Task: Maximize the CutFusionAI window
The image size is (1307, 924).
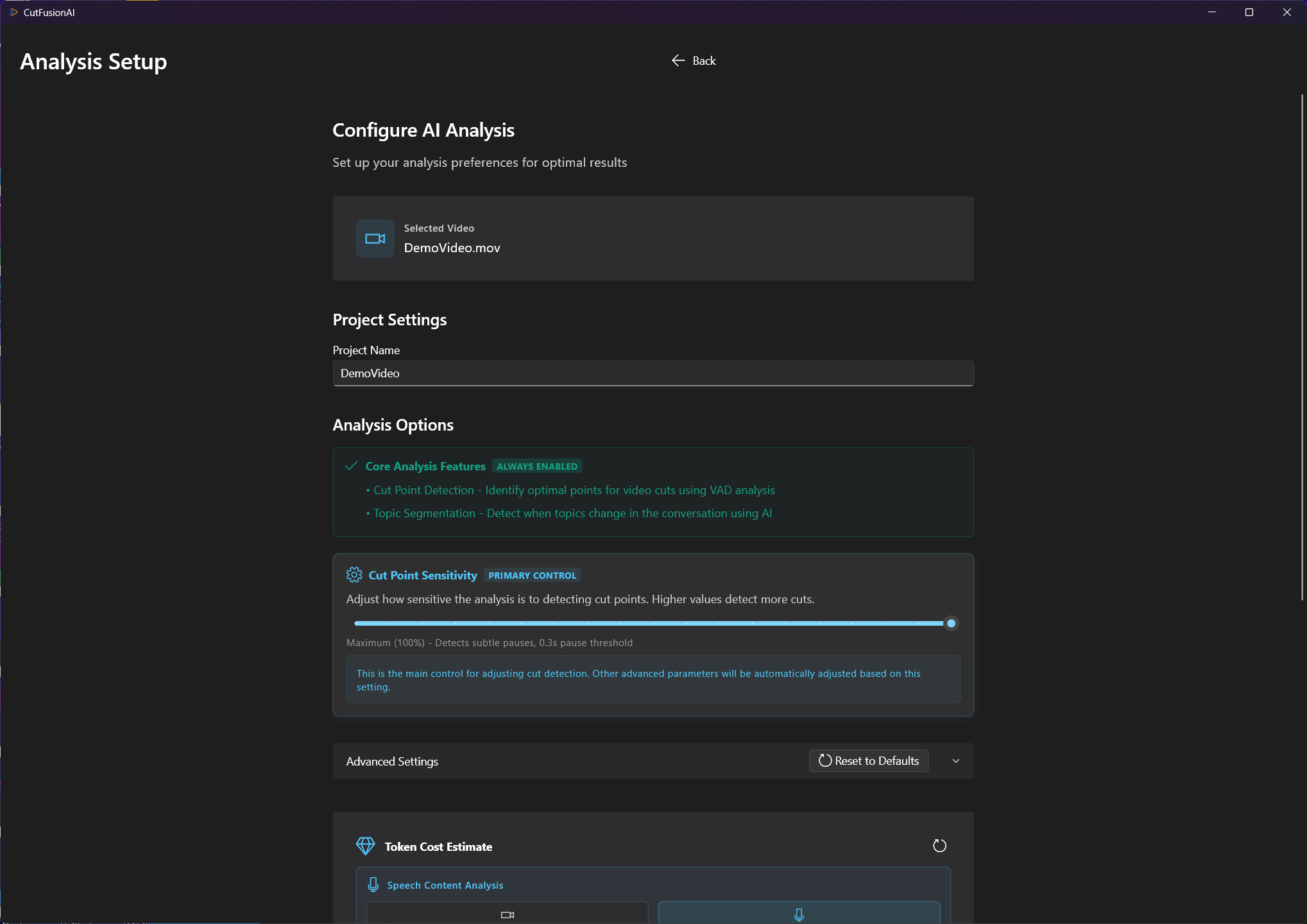Action: coord(1249,12)
